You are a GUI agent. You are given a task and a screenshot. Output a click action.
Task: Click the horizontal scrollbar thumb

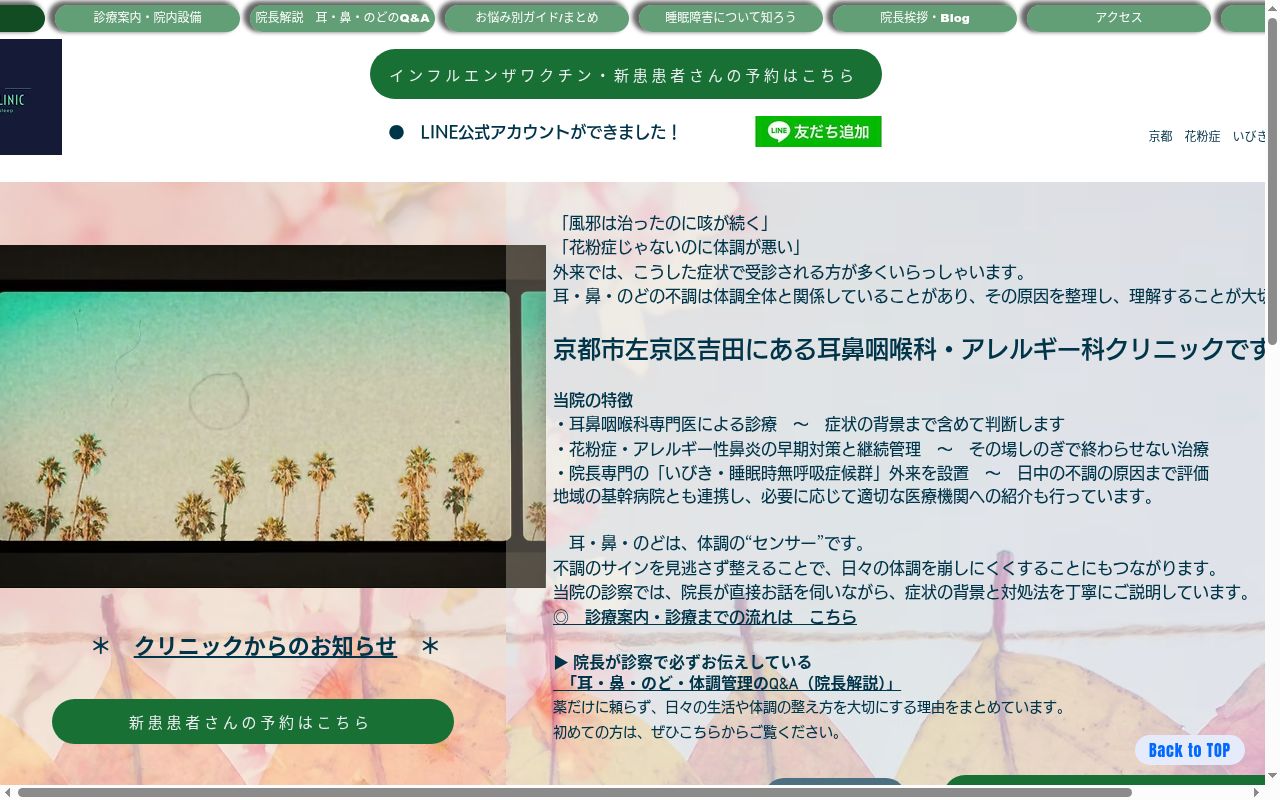(x=575, y=793)
